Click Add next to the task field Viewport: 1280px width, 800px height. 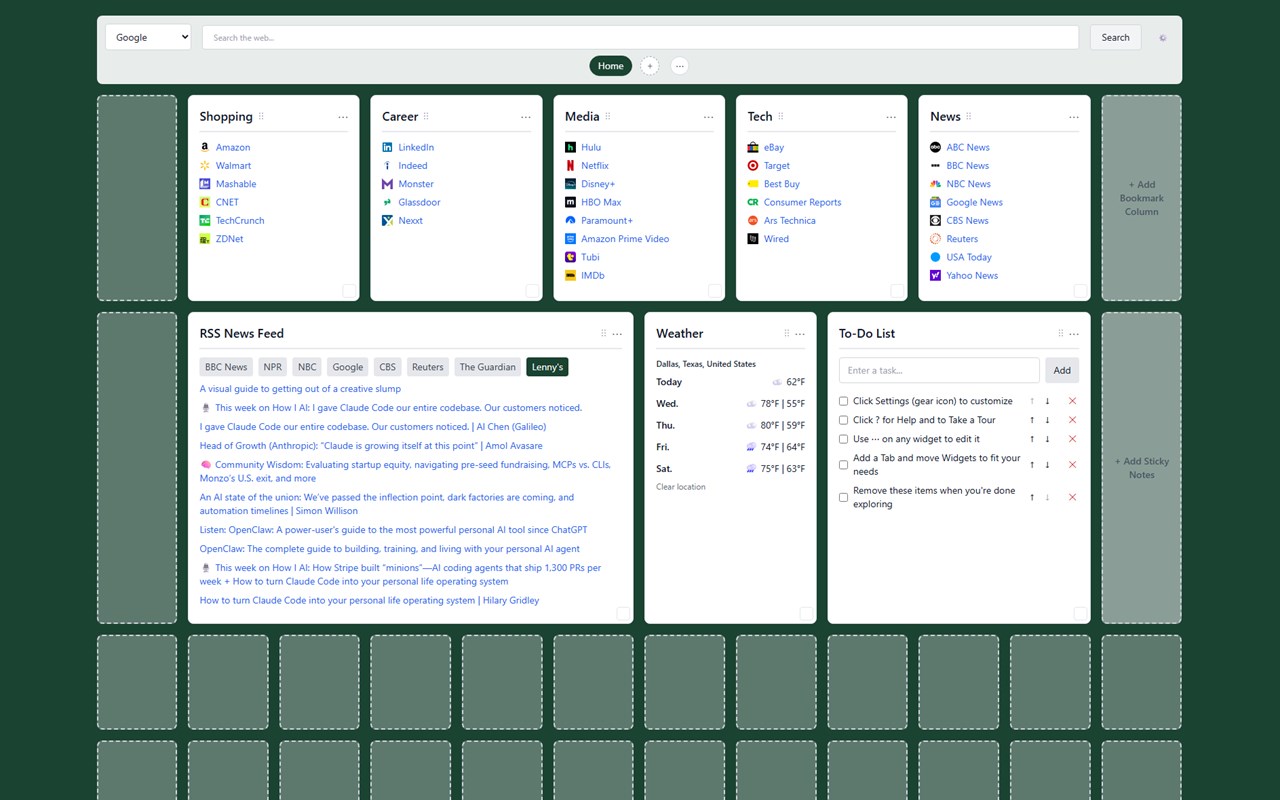[x=1062, y=370]
